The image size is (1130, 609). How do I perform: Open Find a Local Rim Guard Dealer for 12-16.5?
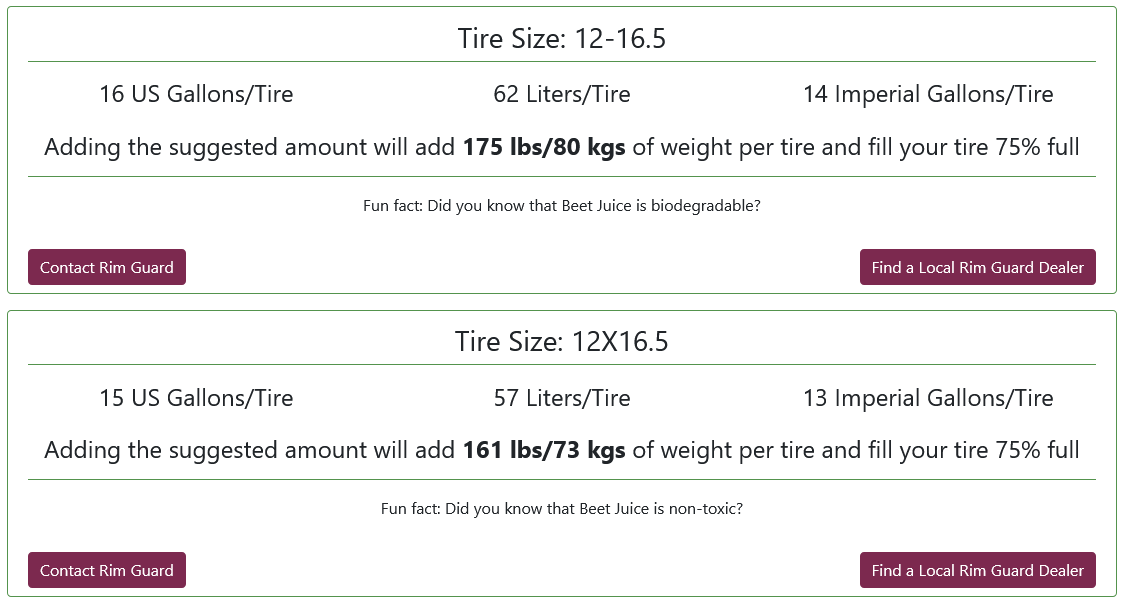coord(977,267)
